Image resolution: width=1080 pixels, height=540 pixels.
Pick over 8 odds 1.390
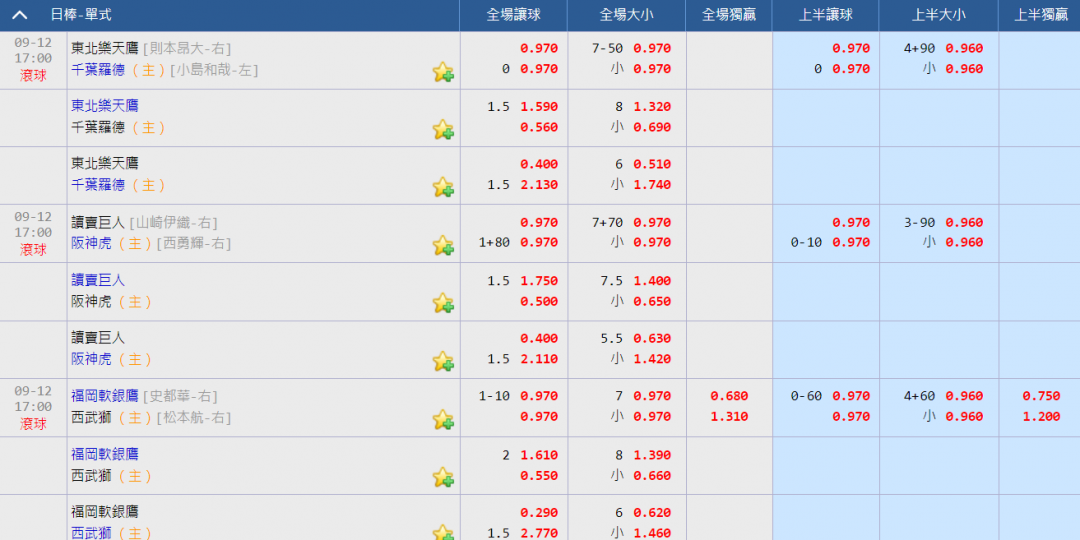pyautogui.click(x=652, y=455)
